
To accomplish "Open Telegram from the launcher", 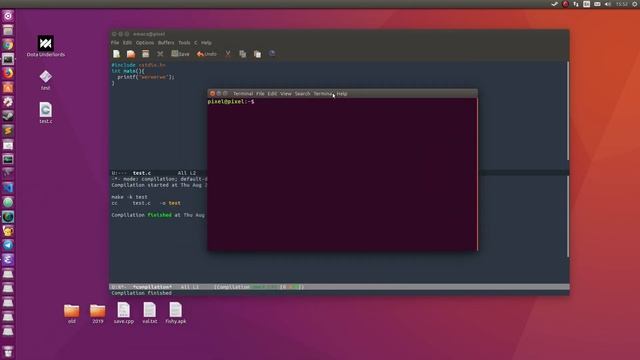I will 8,245.
